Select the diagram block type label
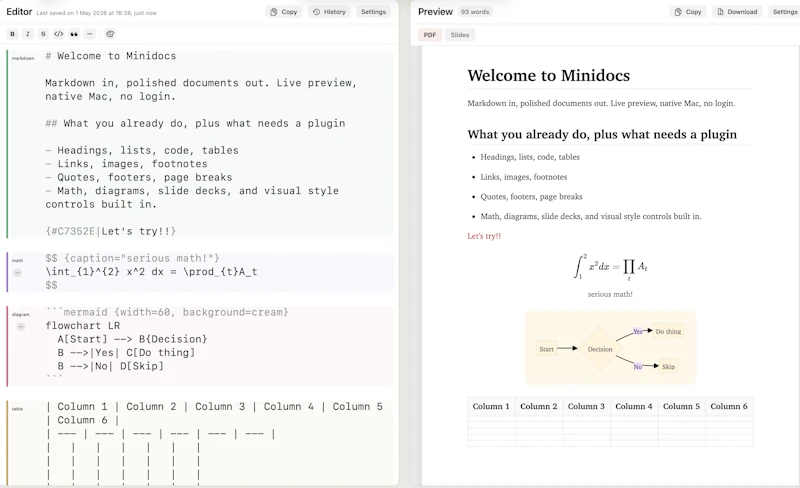This screenshot has width=800, height=488. tap(21, 314)
